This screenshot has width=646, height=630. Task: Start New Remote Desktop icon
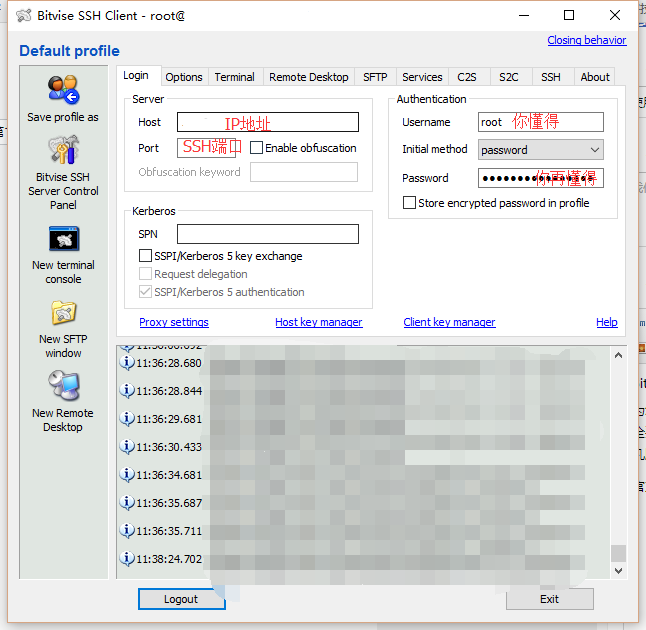(63, 386)
